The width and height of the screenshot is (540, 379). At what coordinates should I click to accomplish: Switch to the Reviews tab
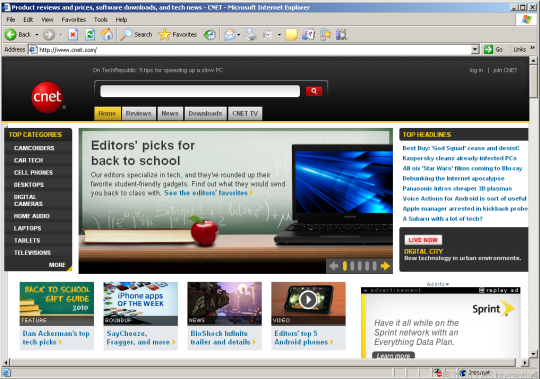tap(138, 113)
